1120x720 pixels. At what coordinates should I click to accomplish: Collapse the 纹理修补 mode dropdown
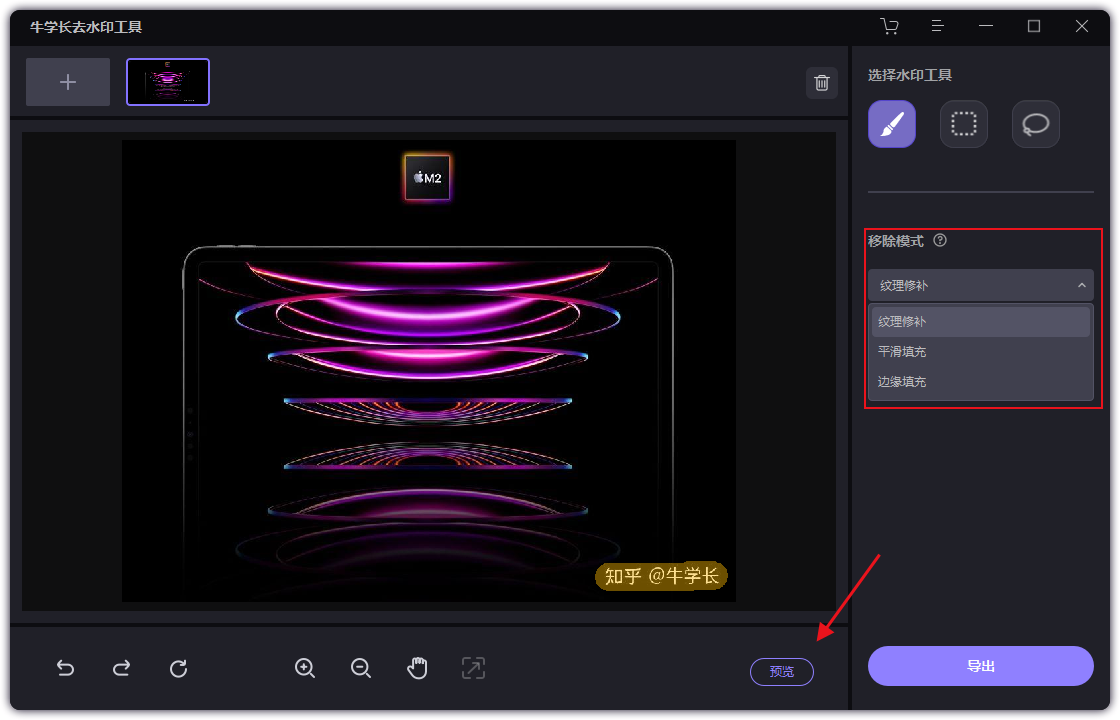(981, 285)
